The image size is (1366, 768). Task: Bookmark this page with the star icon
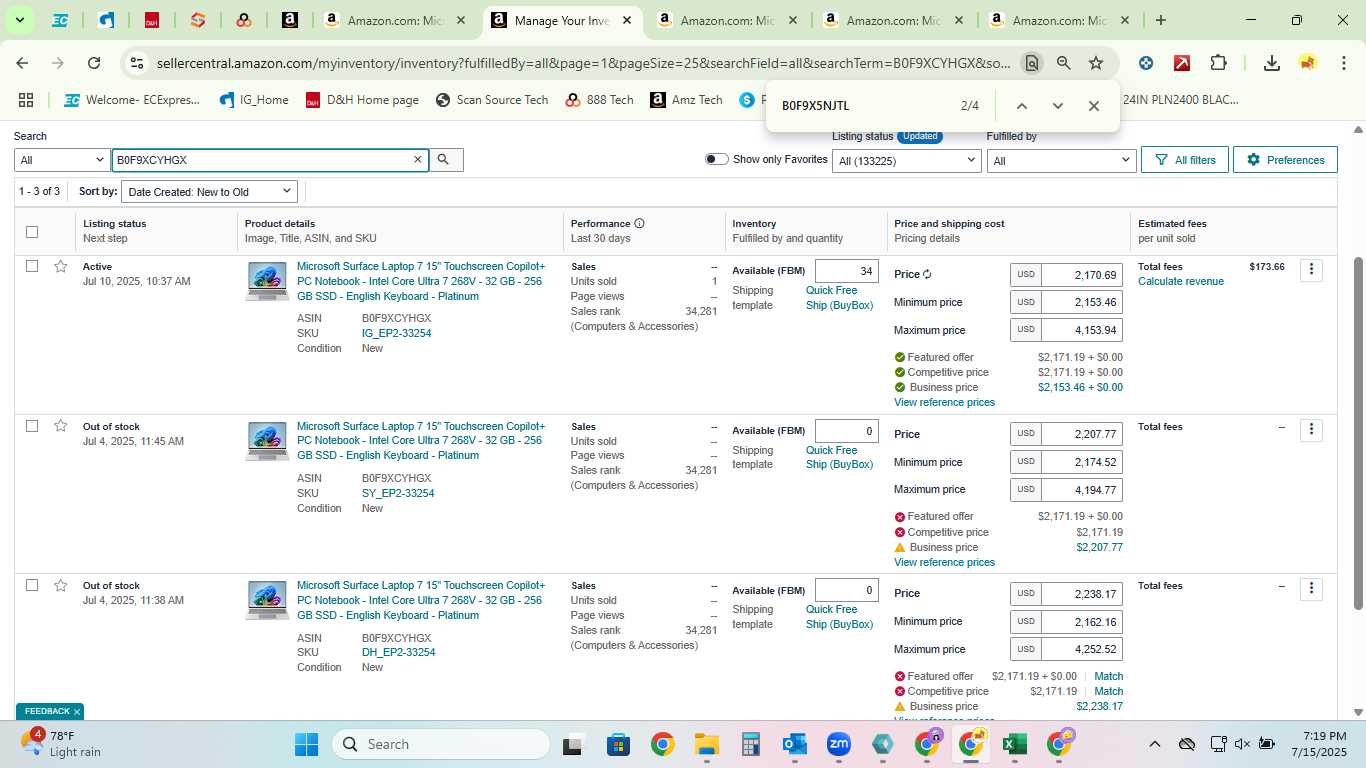[x=1096, y=63]
